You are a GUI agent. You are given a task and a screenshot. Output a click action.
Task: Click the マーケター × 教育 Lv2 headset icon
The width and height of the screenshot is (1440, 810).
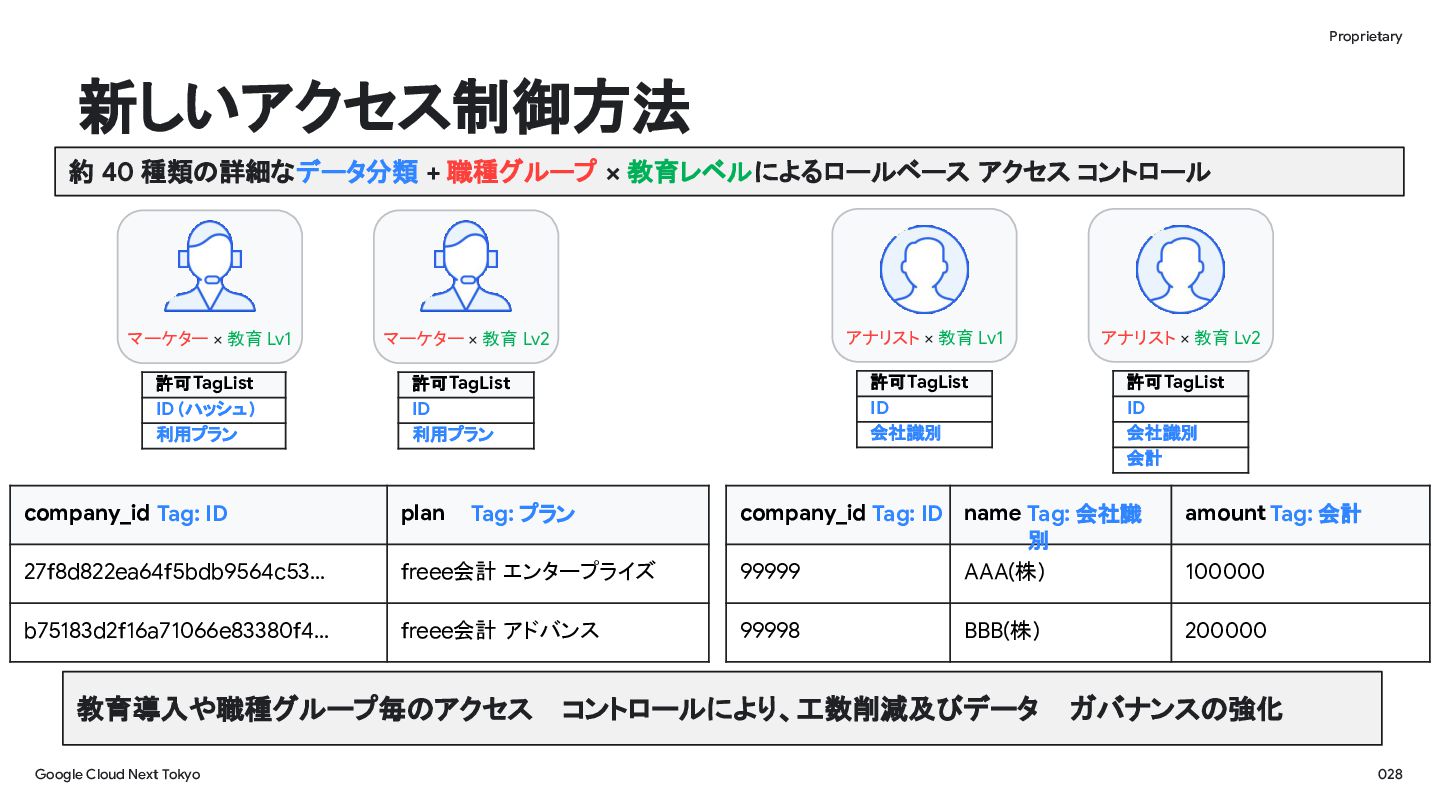pos(466,267)
